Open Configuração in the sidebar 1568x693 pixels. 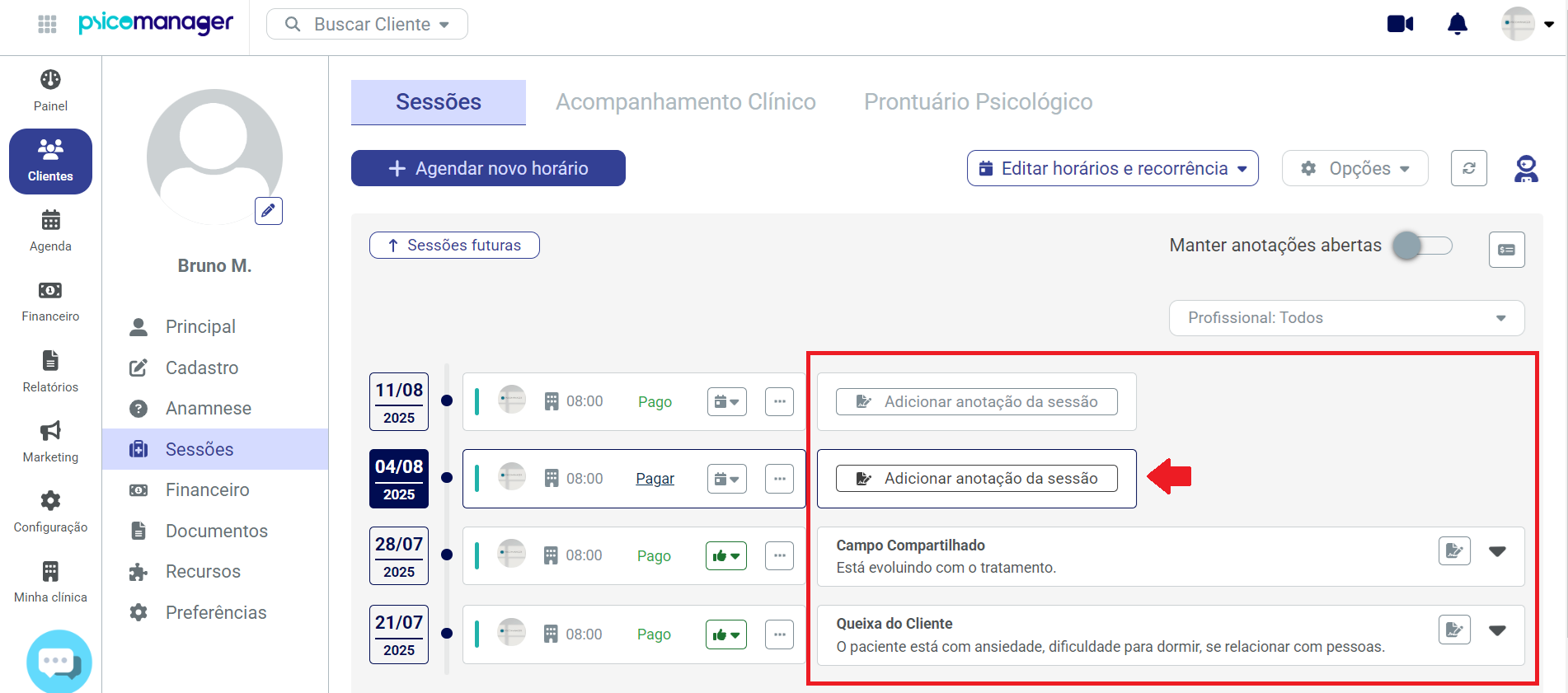coord(50,512)
